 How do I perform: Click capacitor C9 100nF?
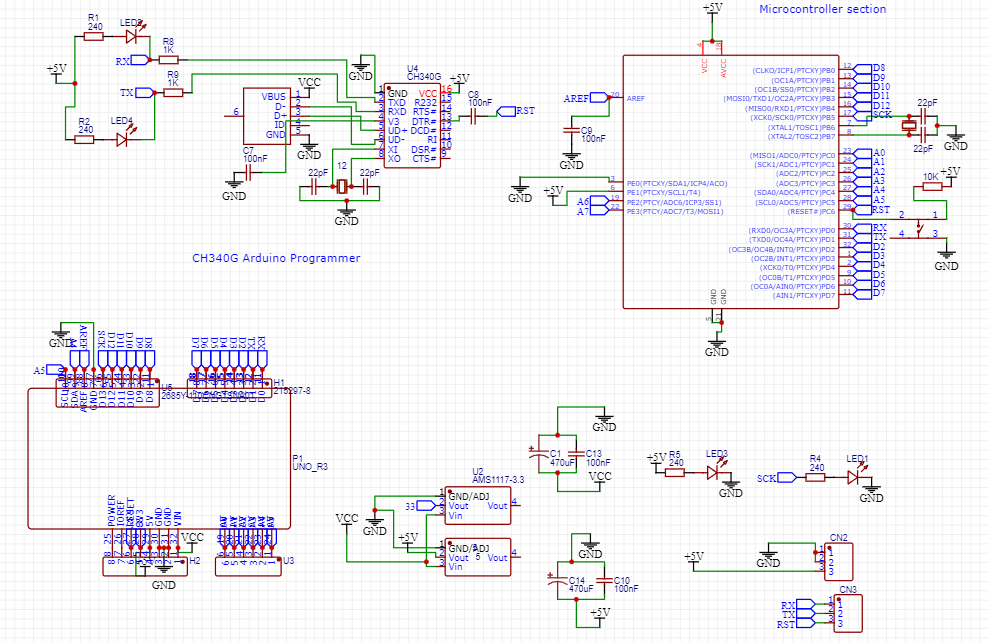[x=571, y=130]
